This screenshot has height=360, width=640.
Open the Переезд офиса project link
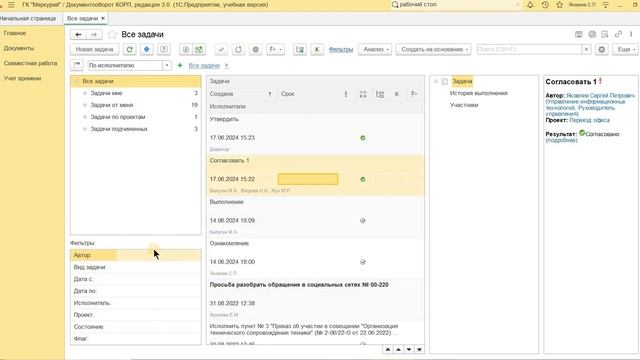pos(589,120)
